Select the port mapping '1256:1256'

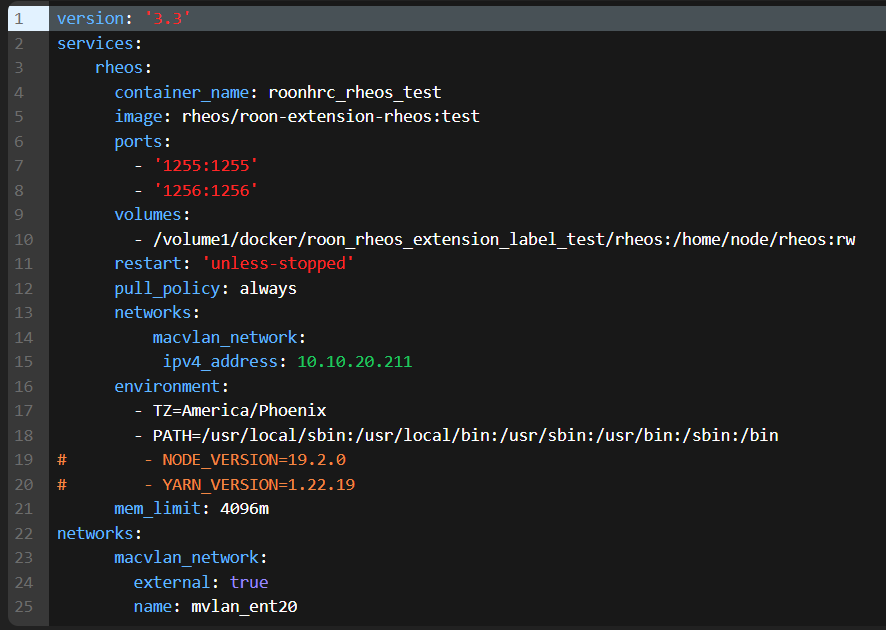(x=206, y=191)
